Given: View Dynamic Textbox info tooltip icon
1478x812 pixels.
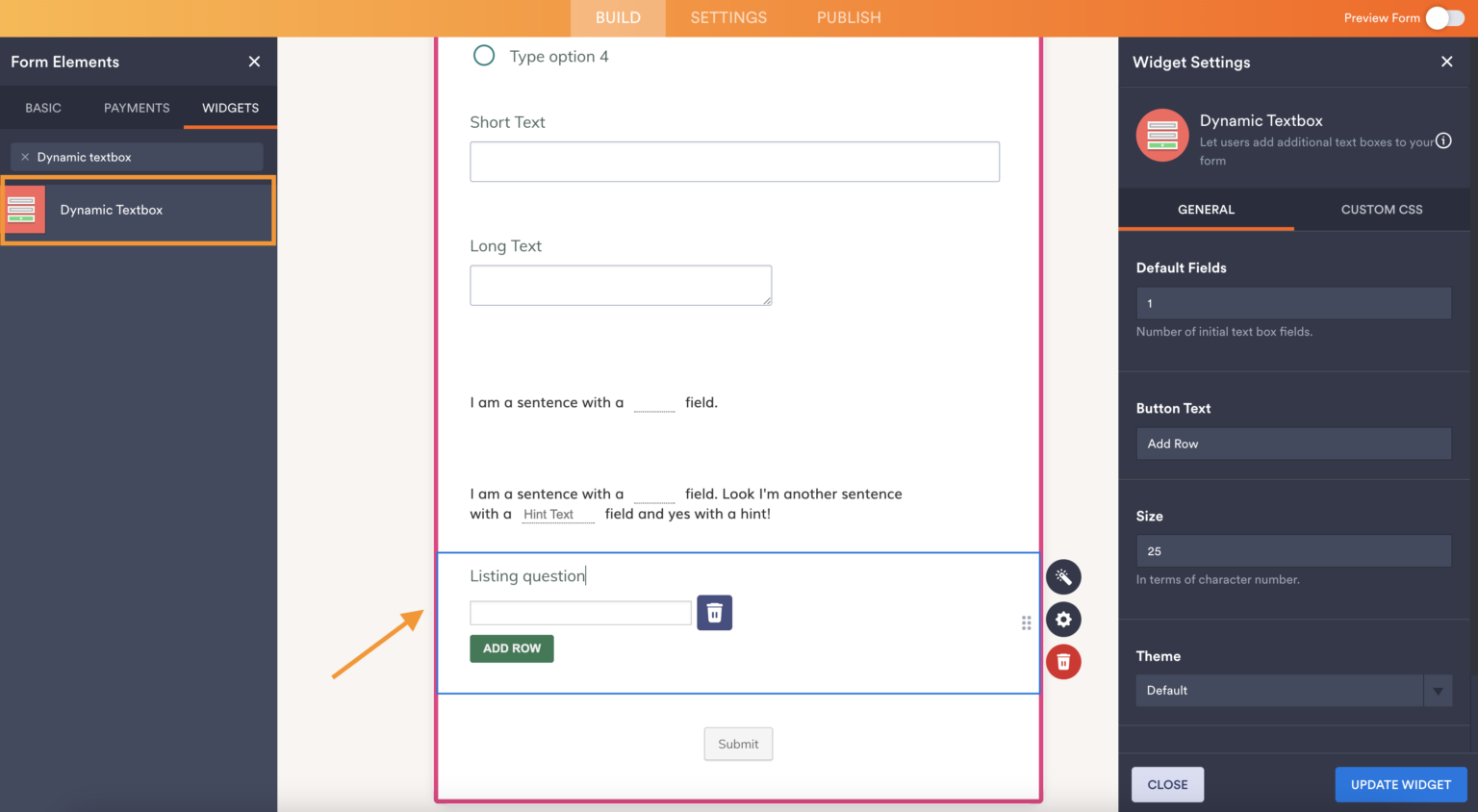Looking at the screenshot, I should point(1444,140).
